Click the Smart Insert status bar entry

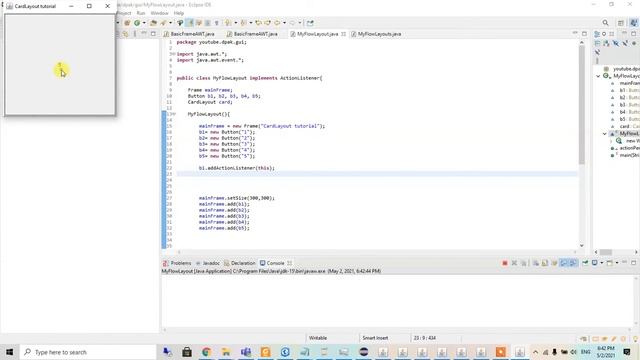(375, 338)
